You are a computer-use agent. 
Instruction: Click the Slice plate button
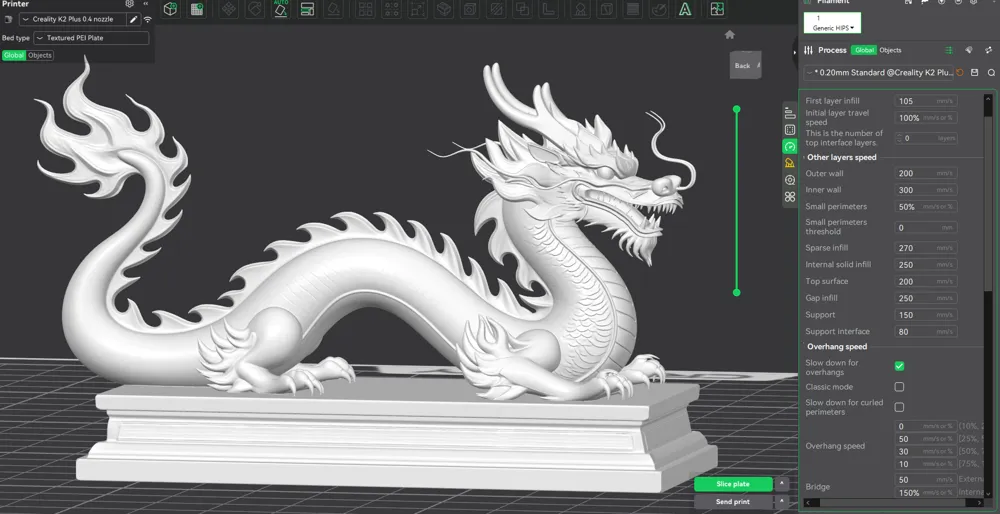coord(733,484)
